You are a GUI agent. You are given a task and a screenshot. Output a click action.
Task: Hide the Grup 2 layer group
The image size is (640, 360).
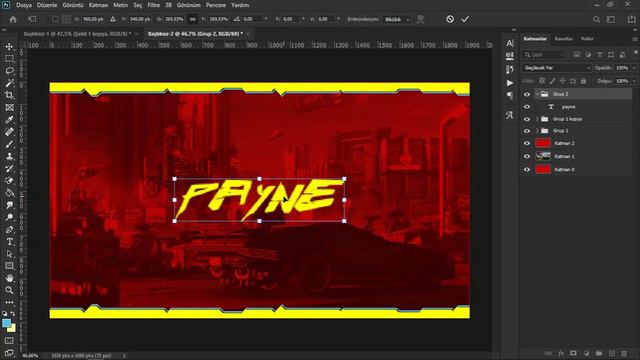tap(527, 94)
